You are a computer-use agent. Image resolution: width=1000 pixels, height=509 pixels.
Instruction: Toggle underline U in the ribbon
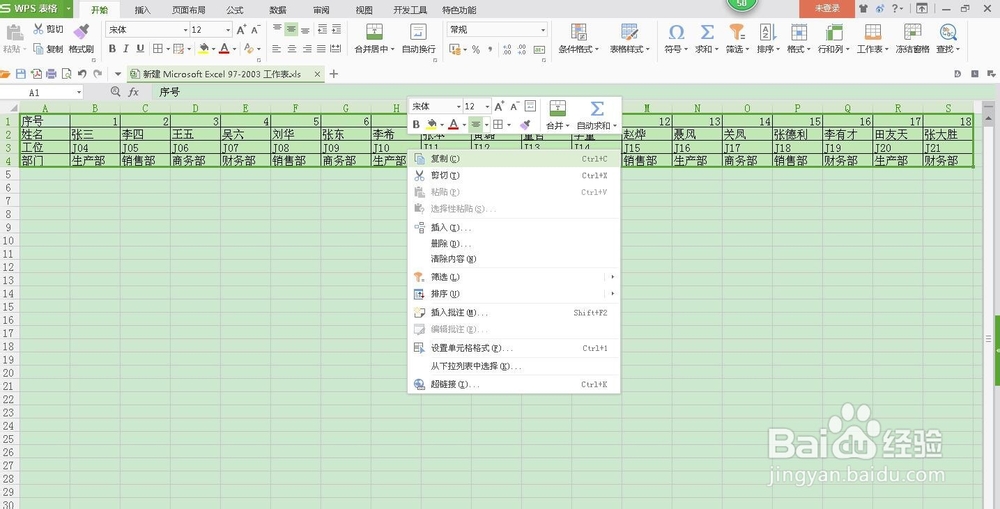click(140, 48)
